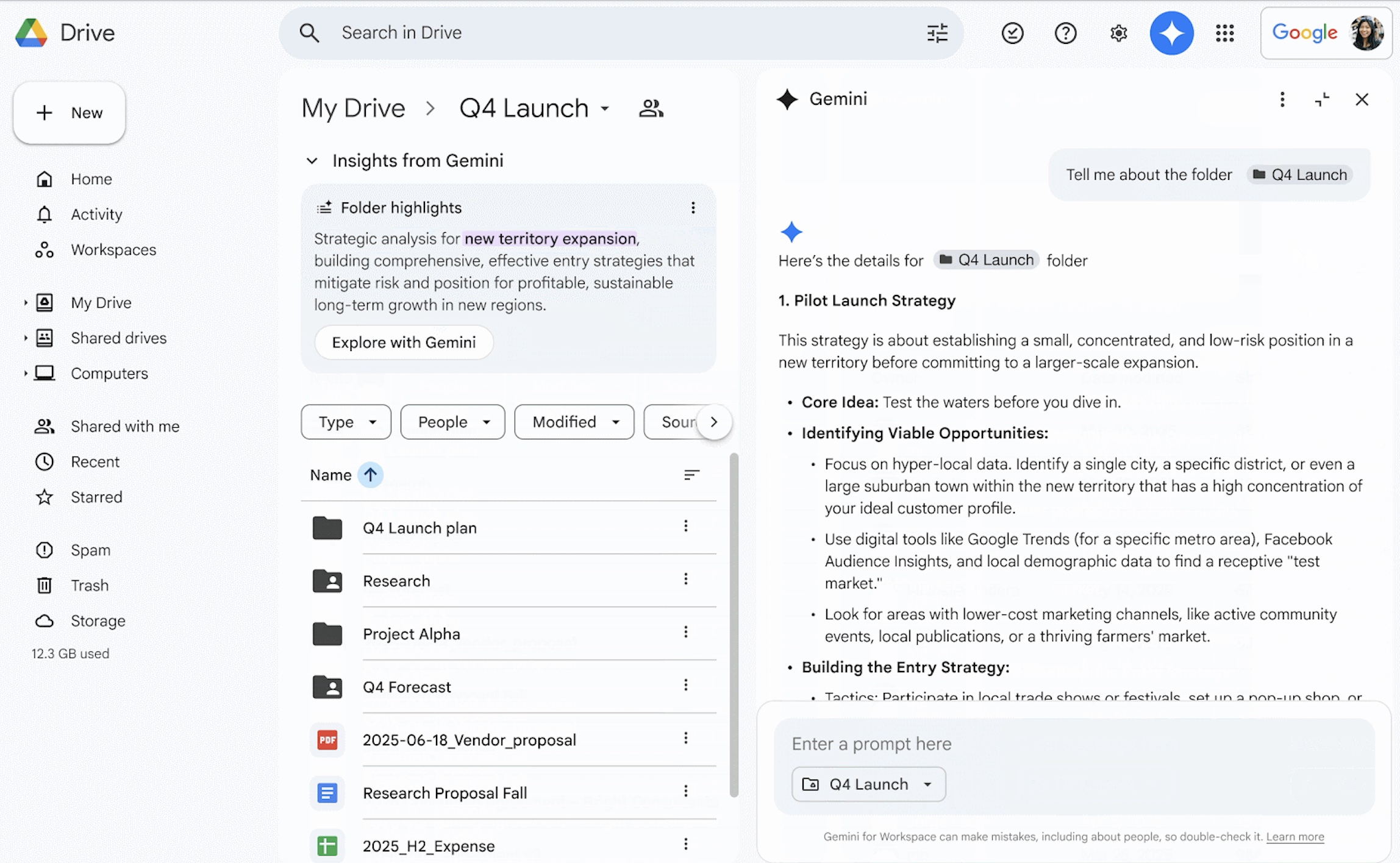
Task: Open the Help icon
Action: (1065, 33)
